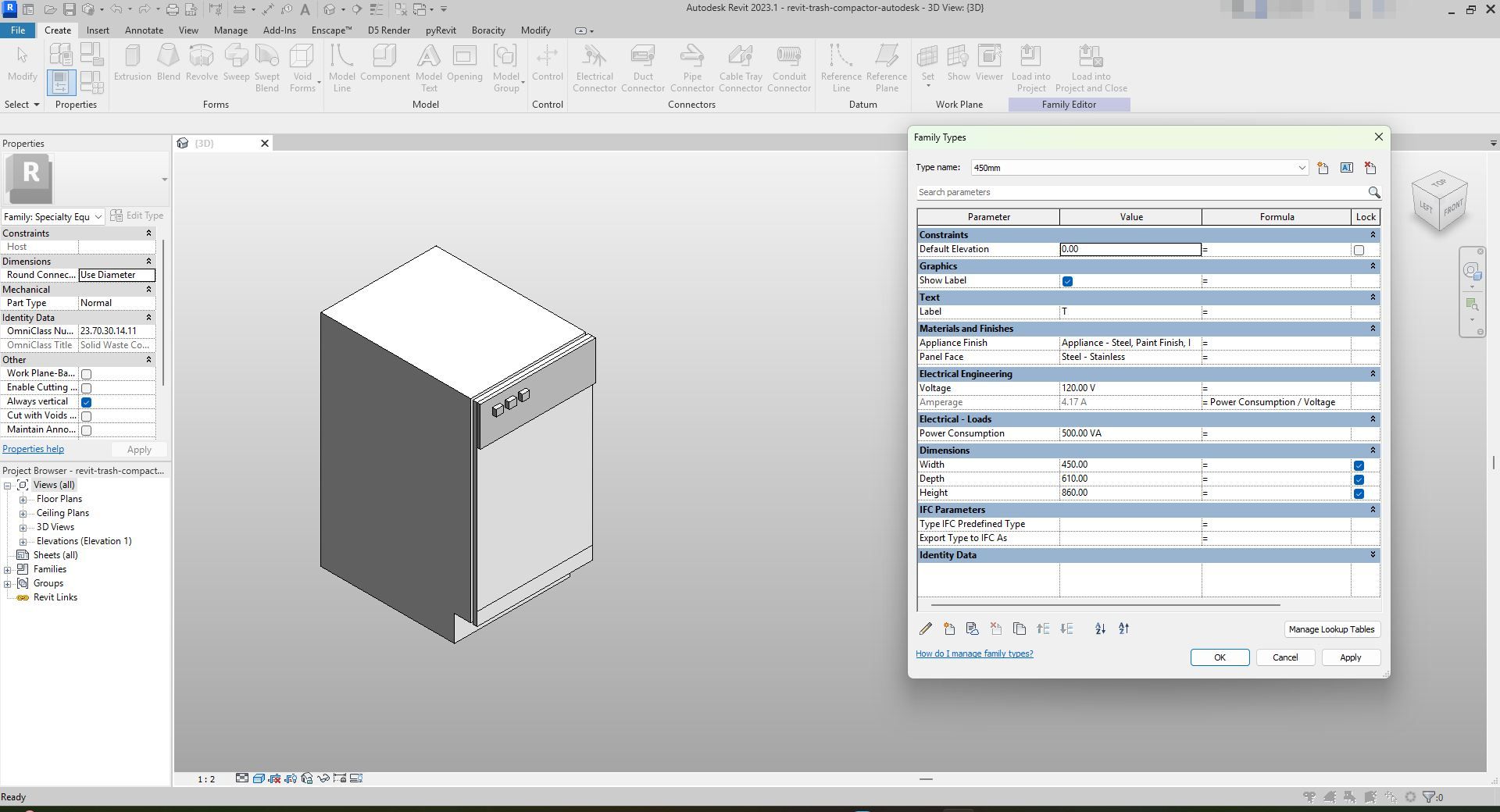Expand the Identity Data group in Family Types
The height and width of the screenshot is (812, 1500).
(x=1373, y=555)
